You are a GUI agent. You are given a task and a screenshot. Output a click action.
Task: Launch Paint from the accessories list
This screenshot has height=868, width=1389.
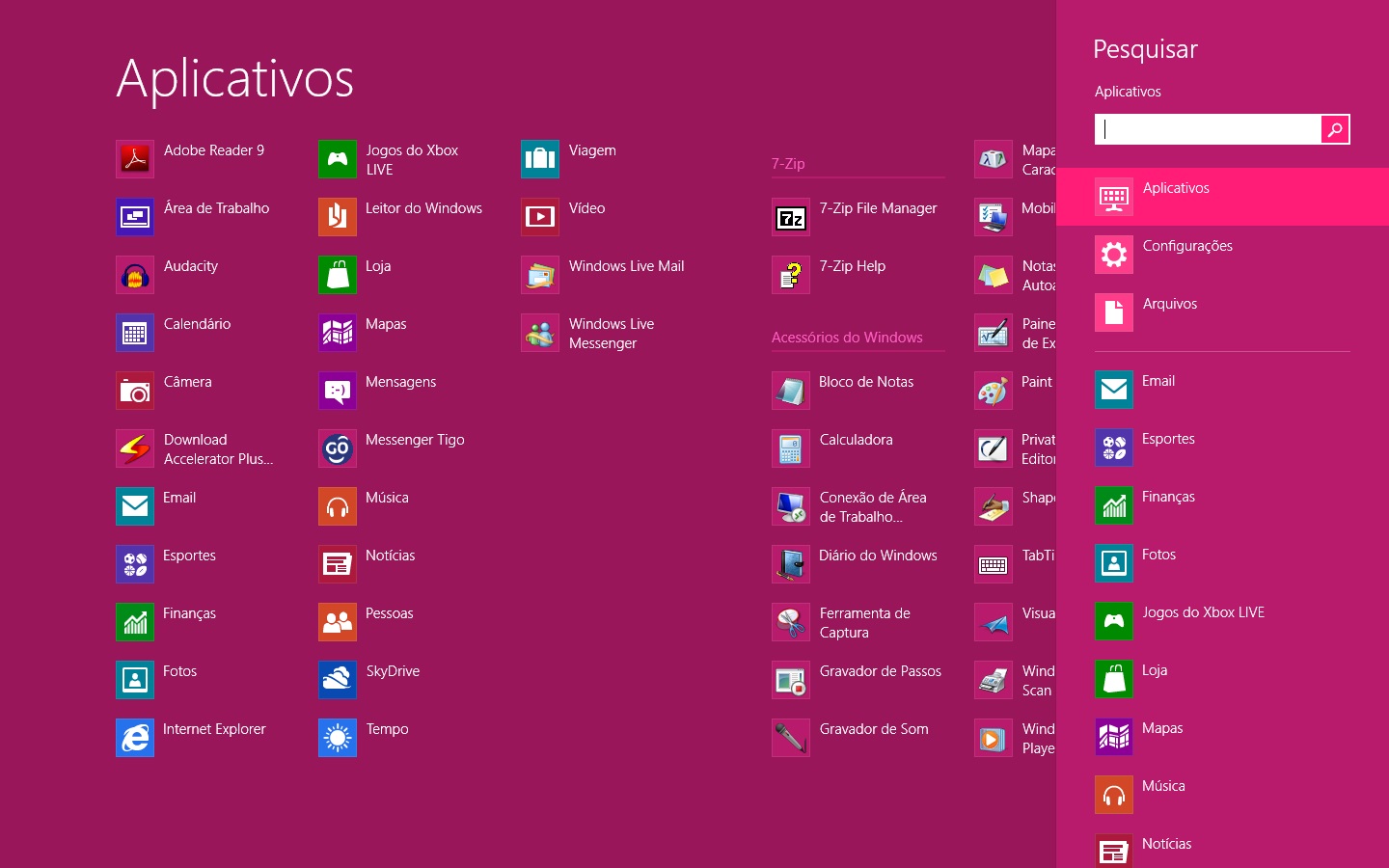(x=994, y=391)
